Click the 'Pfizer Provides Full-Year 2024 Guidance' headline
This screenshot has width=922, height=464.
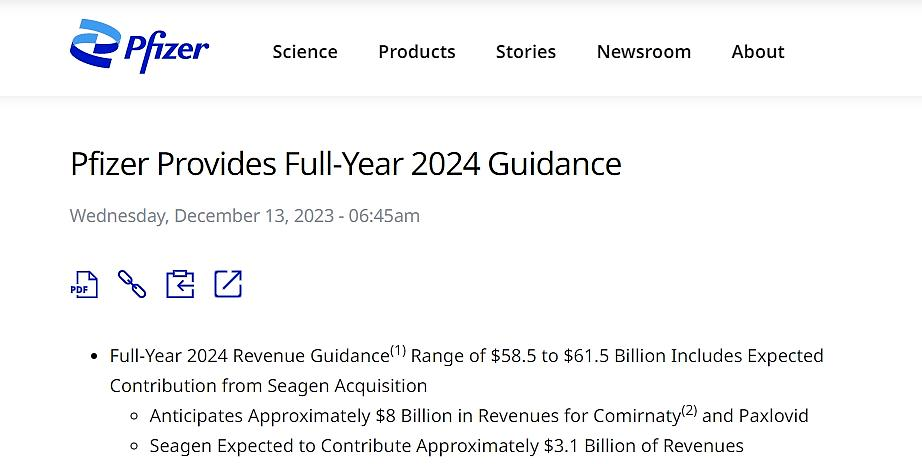click(x=346, y=164)
